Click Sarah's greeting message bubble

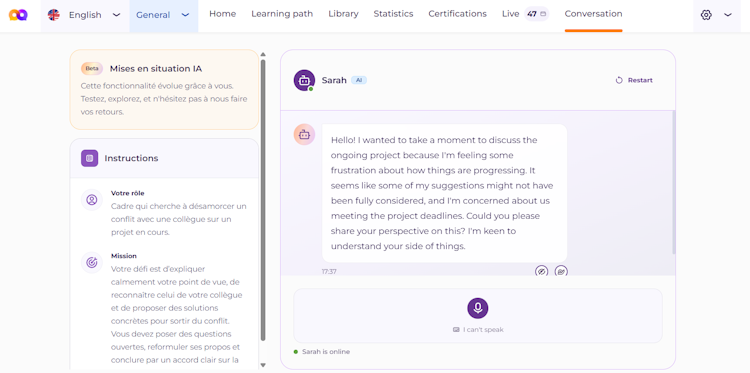(x=444, y=193)
